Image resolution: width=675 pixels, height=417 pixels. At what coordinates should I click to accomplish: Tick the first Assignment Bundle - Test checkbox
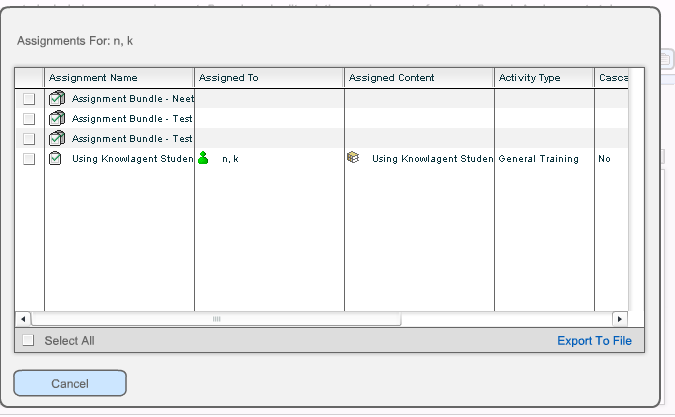point(29,119)
